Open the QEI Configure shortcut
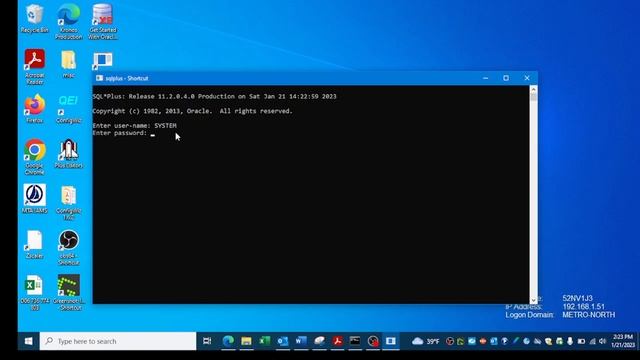The image size is (640, 360). 69,109
